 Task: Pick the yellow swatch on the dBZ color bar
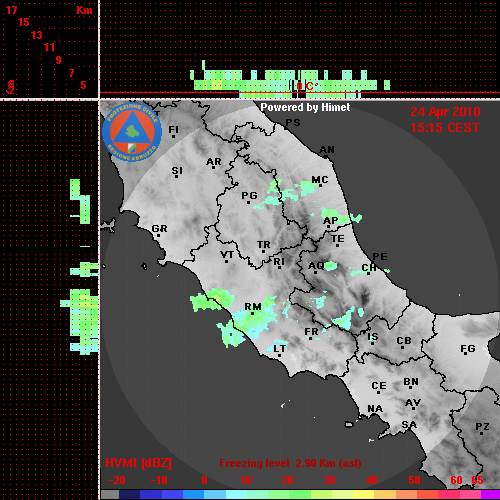(x=363, y=495)
